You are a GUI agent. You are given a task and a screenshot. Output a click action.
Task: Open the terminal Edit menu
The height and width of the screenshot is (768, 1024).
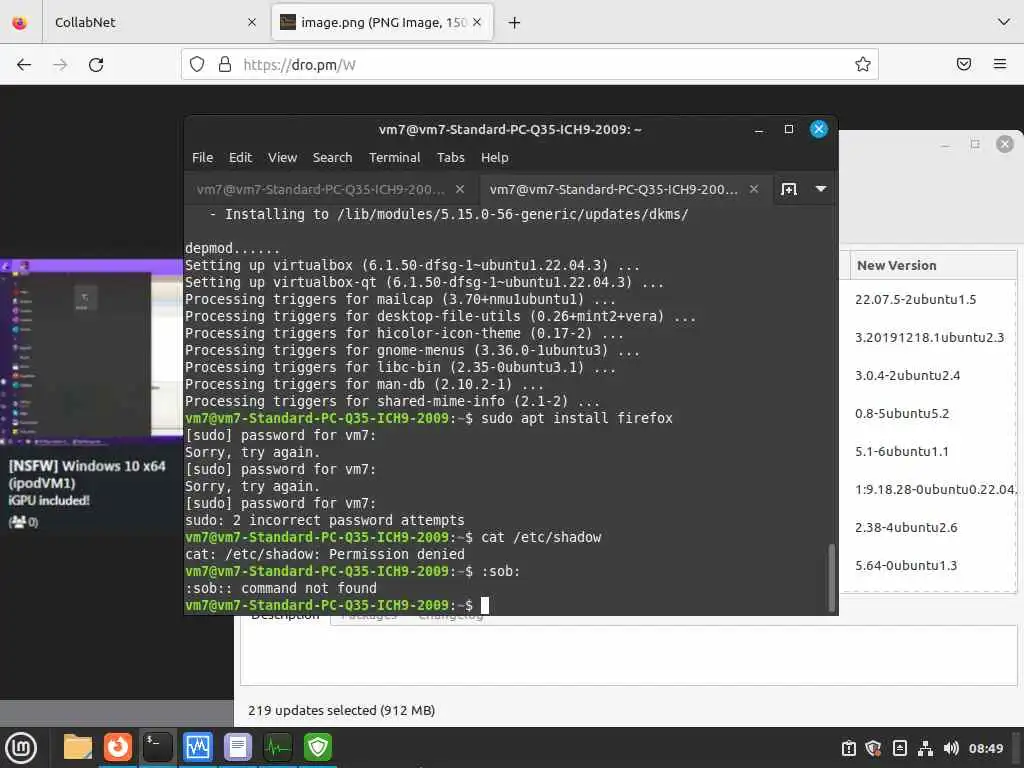(x=240, y=157)
